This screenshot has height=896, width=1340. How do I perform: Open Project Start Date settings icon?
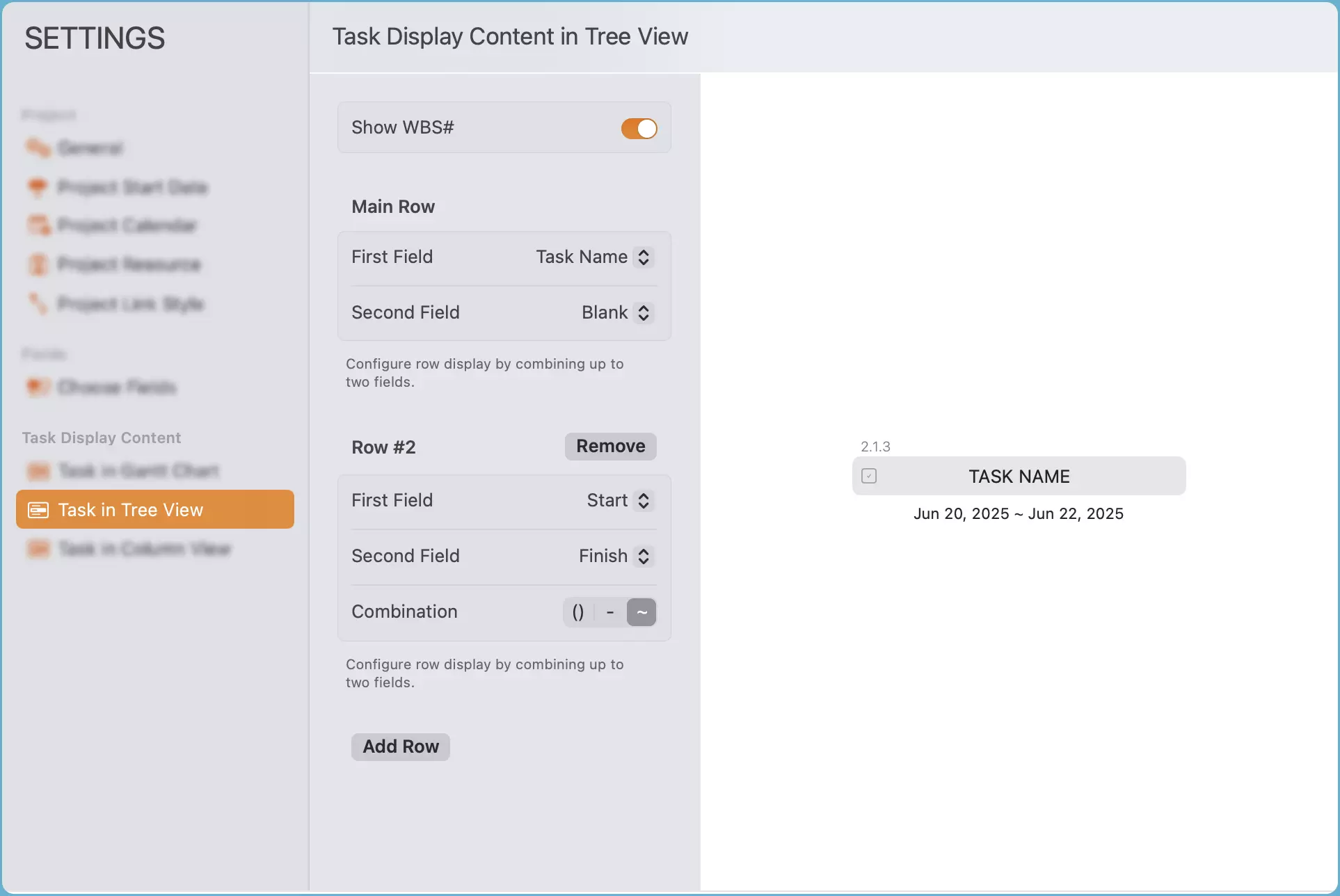tap(38, 186)
